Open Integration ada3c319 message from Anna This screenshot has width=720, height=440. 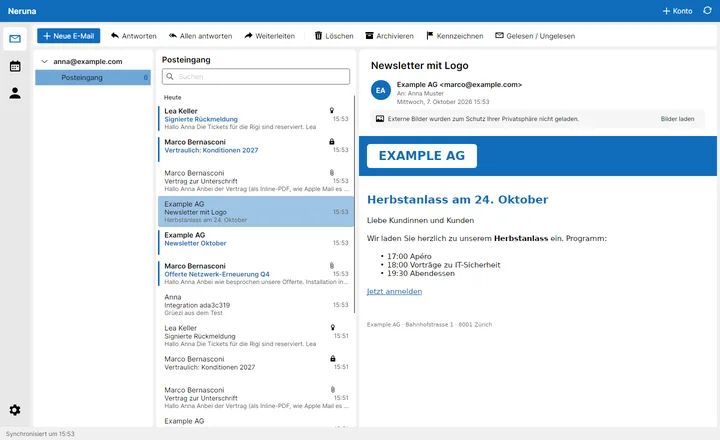256,305
